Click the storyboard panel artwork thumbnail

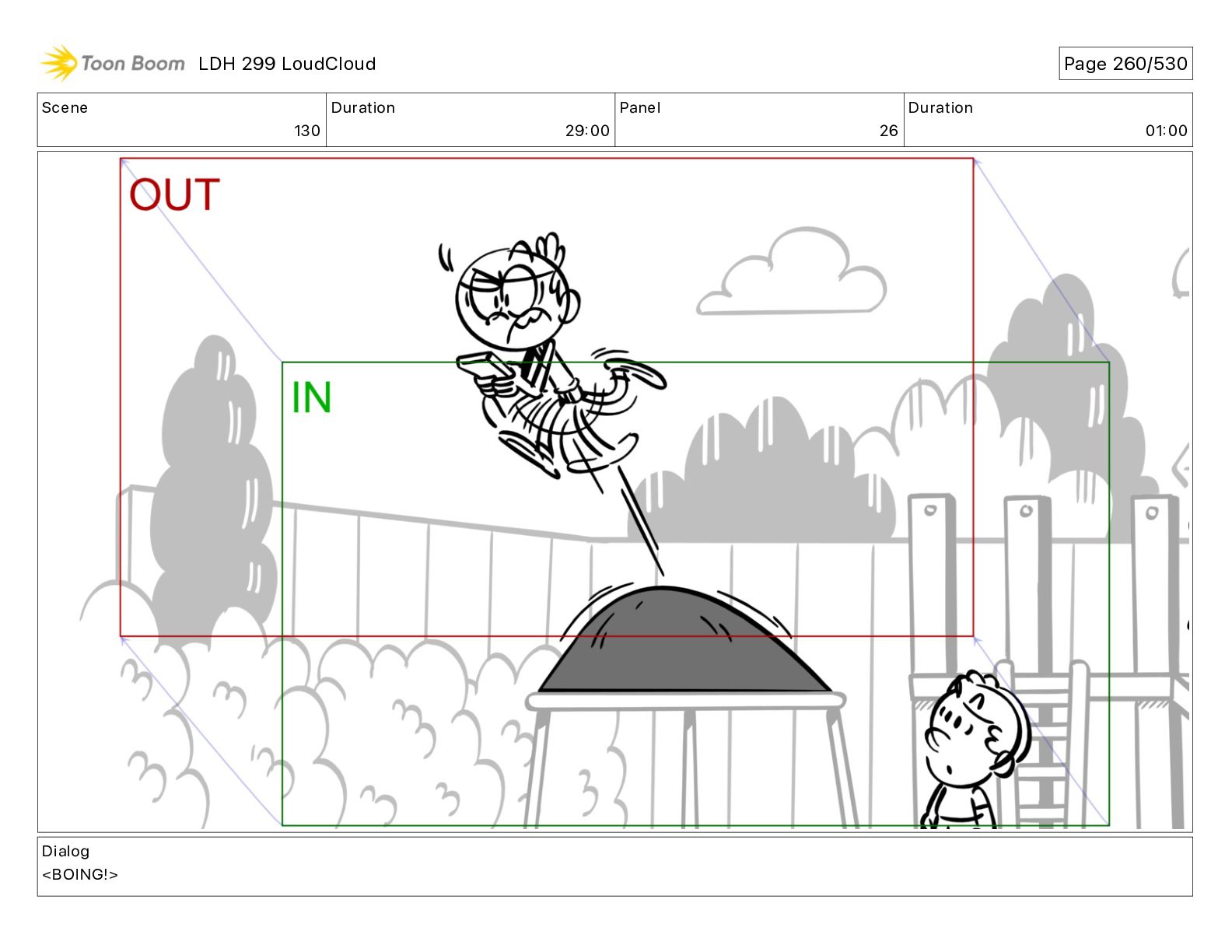pos(614,492)
